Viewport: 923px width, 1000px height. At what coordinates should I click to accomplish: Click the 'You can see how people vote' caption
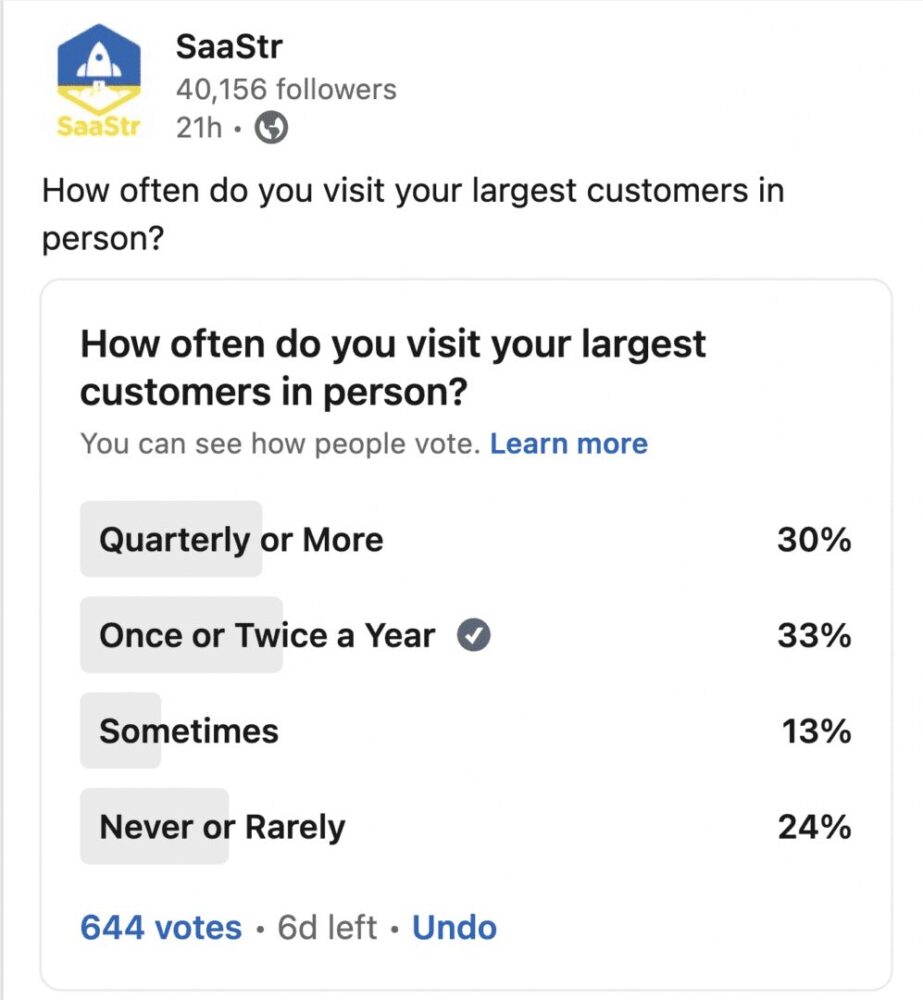tap(280, 442)
